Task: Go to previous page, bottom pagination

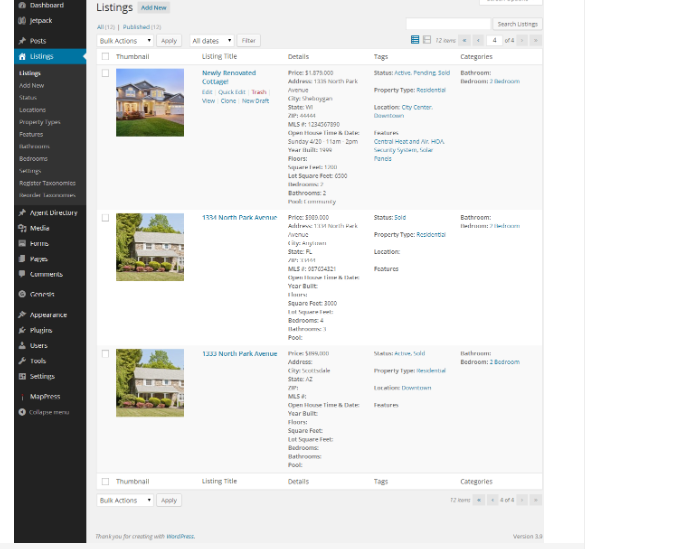Action: point(492,500)
